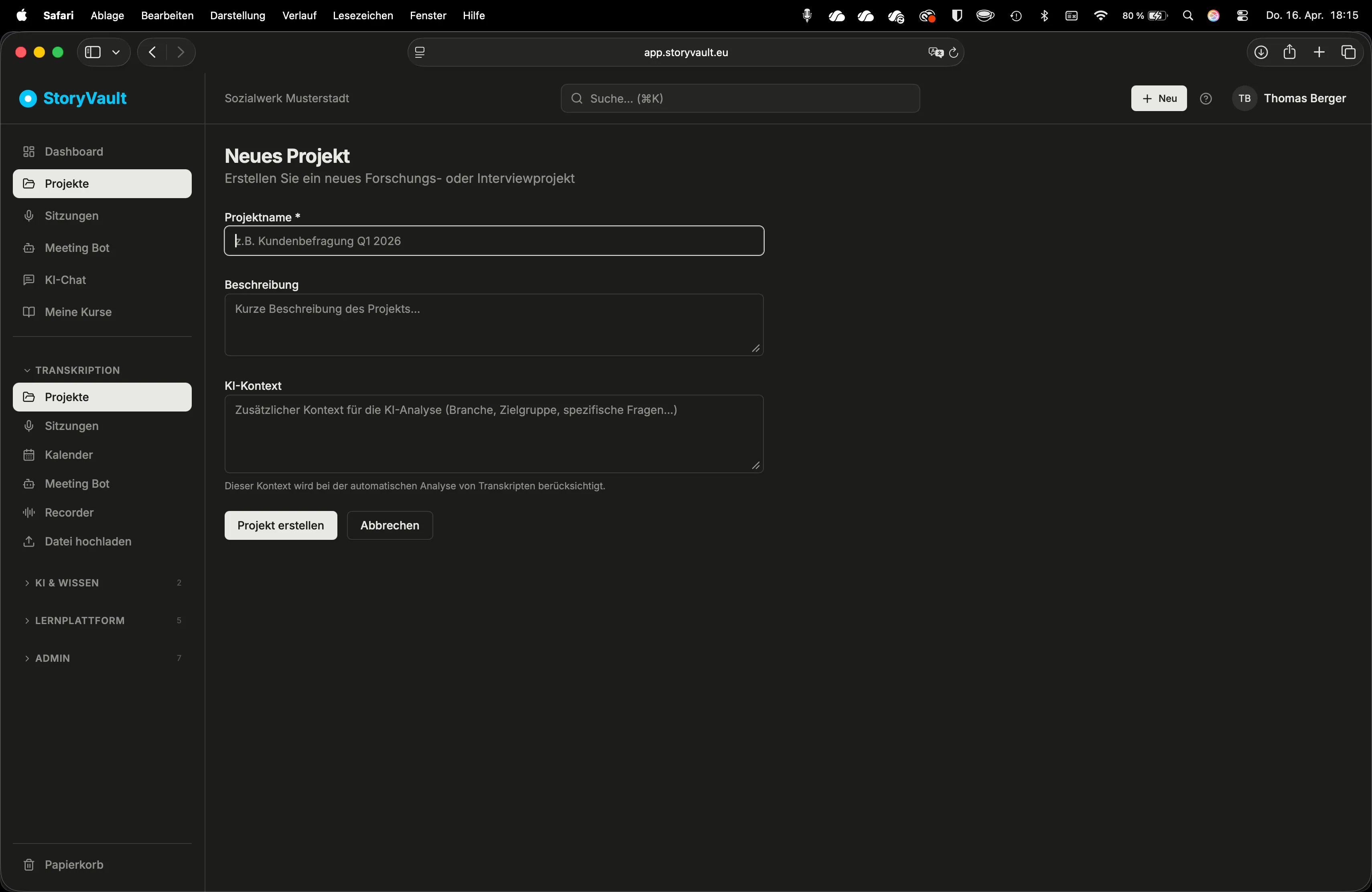Click the microphone icon in the menu bar
This screenshot has height=892, width=1372.
click(x=807, y=16)
